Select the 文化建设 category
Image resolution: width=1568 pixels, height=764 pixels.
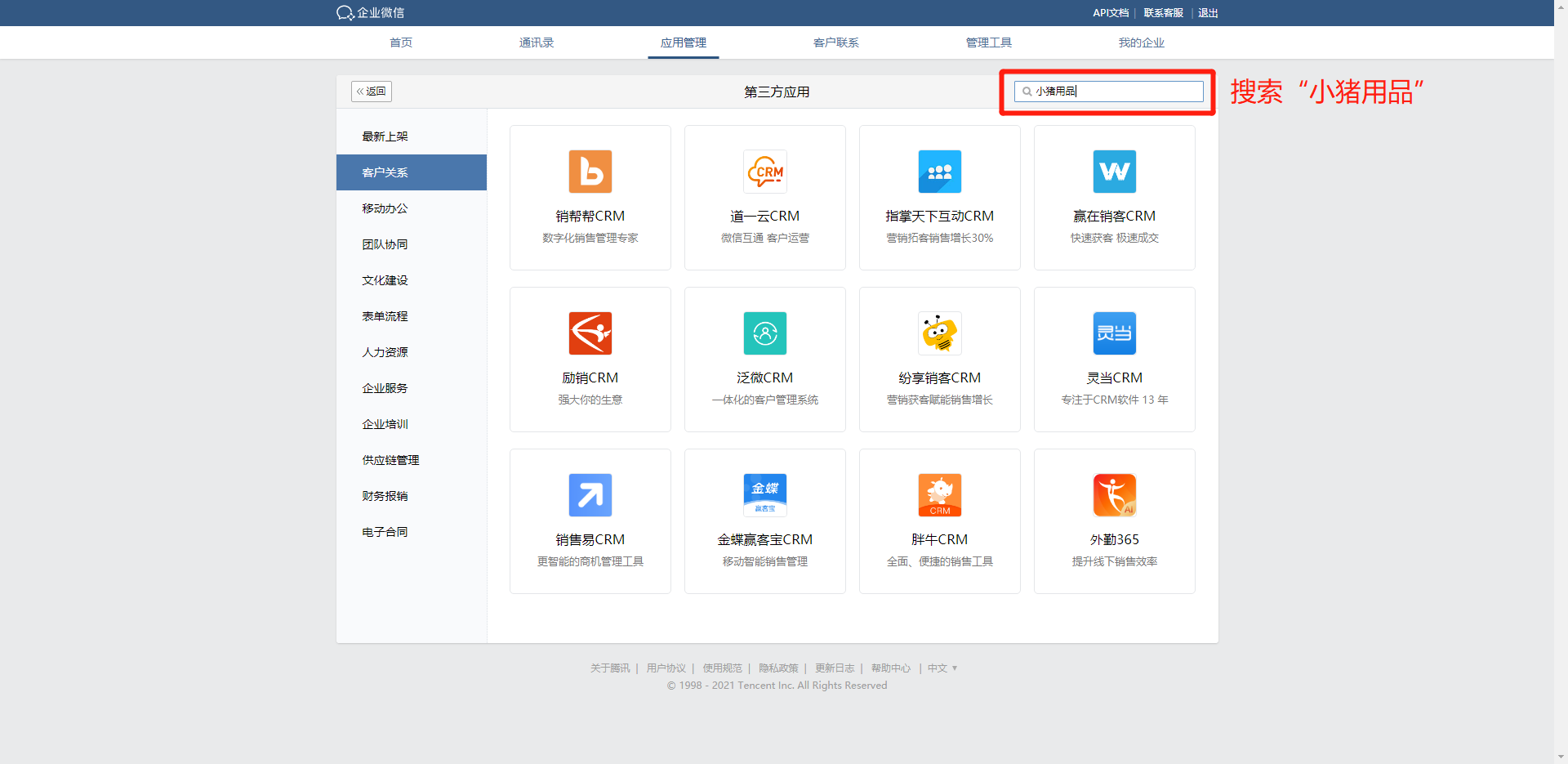pos(412,280)
